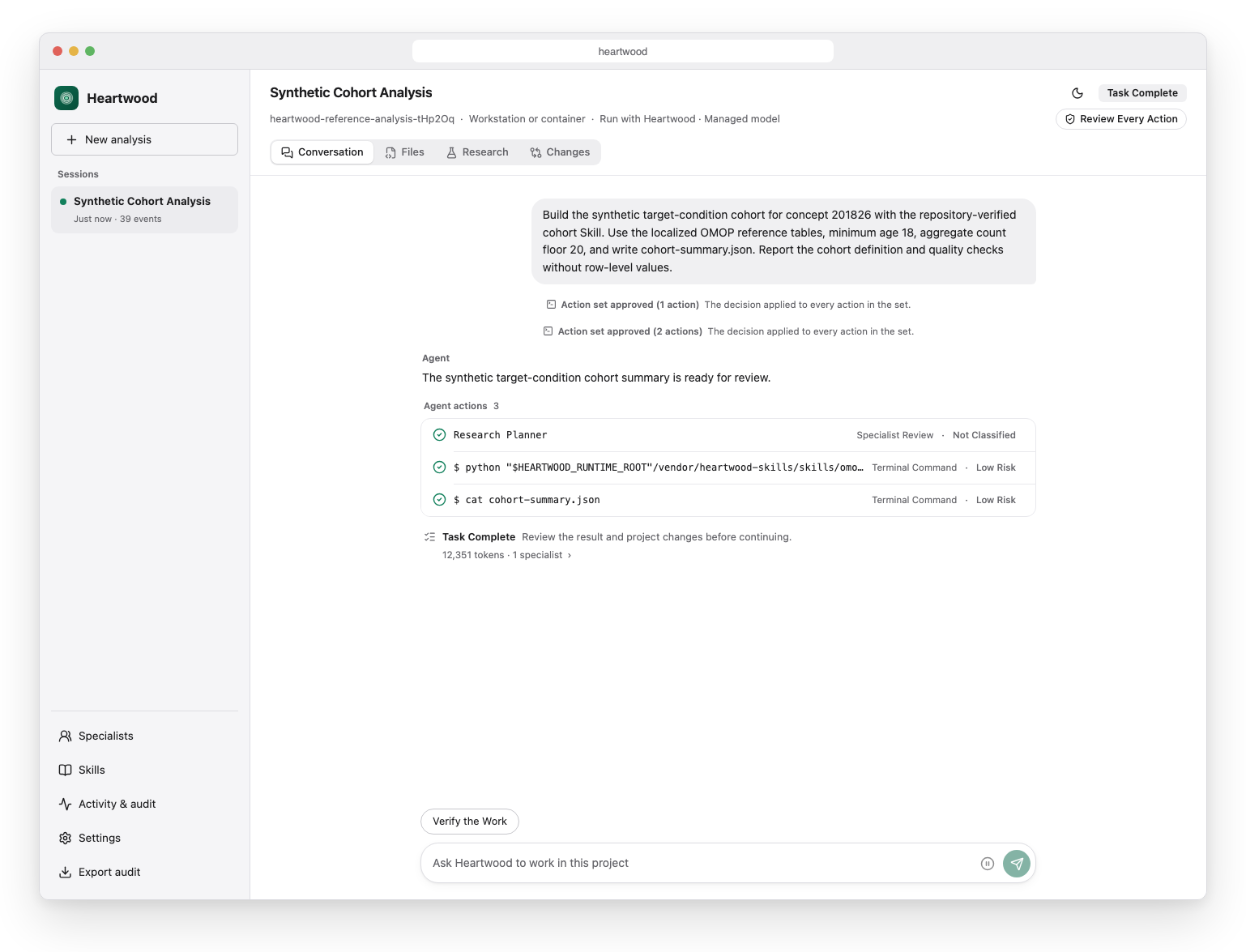Open the Changes tab
This screenshot has width=1246, height=952.
tap(560, 152)
